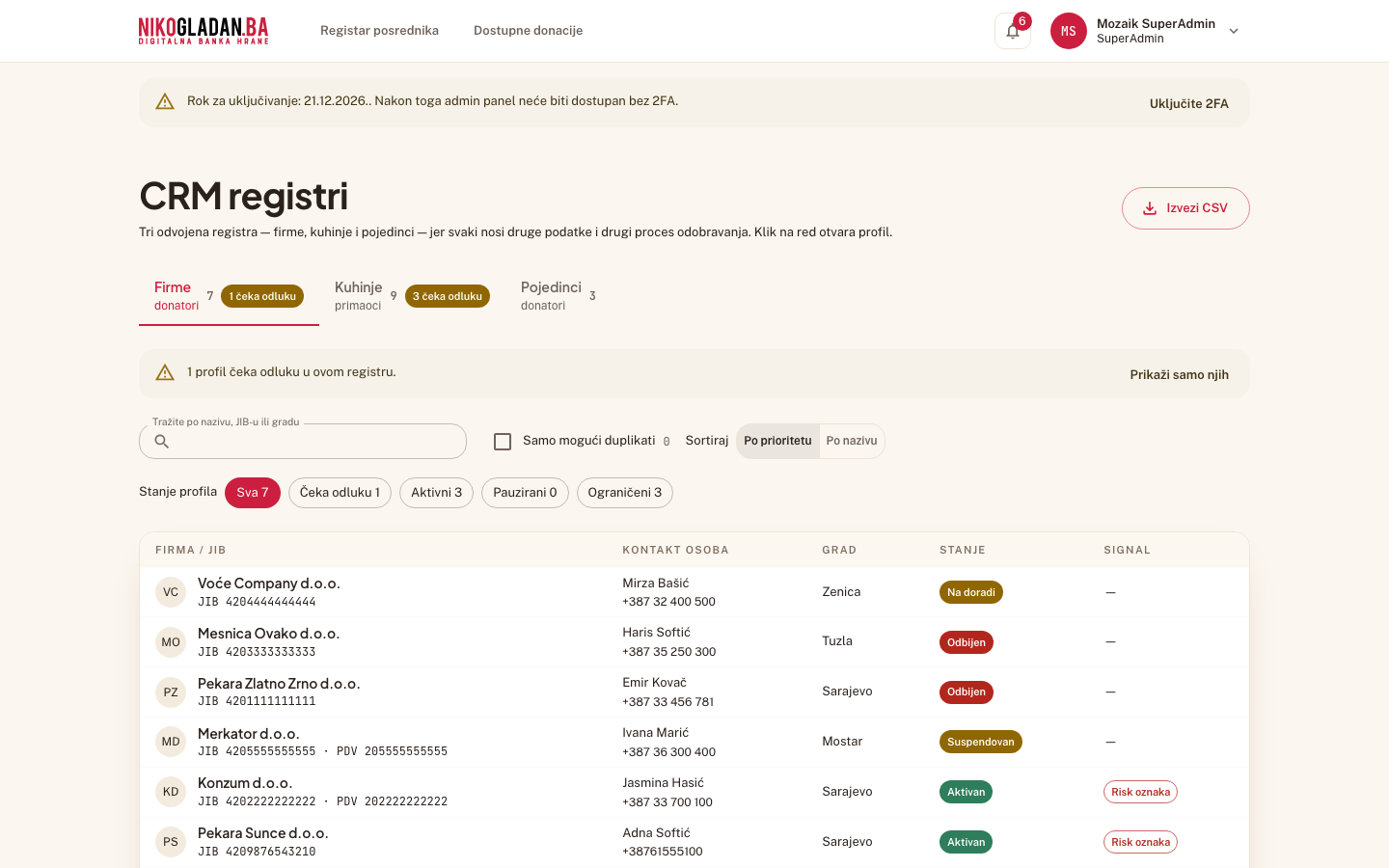Click the '3 čeka odluku' badge on Kuhinje
1389x868 pixels.
tap(448, 296)
